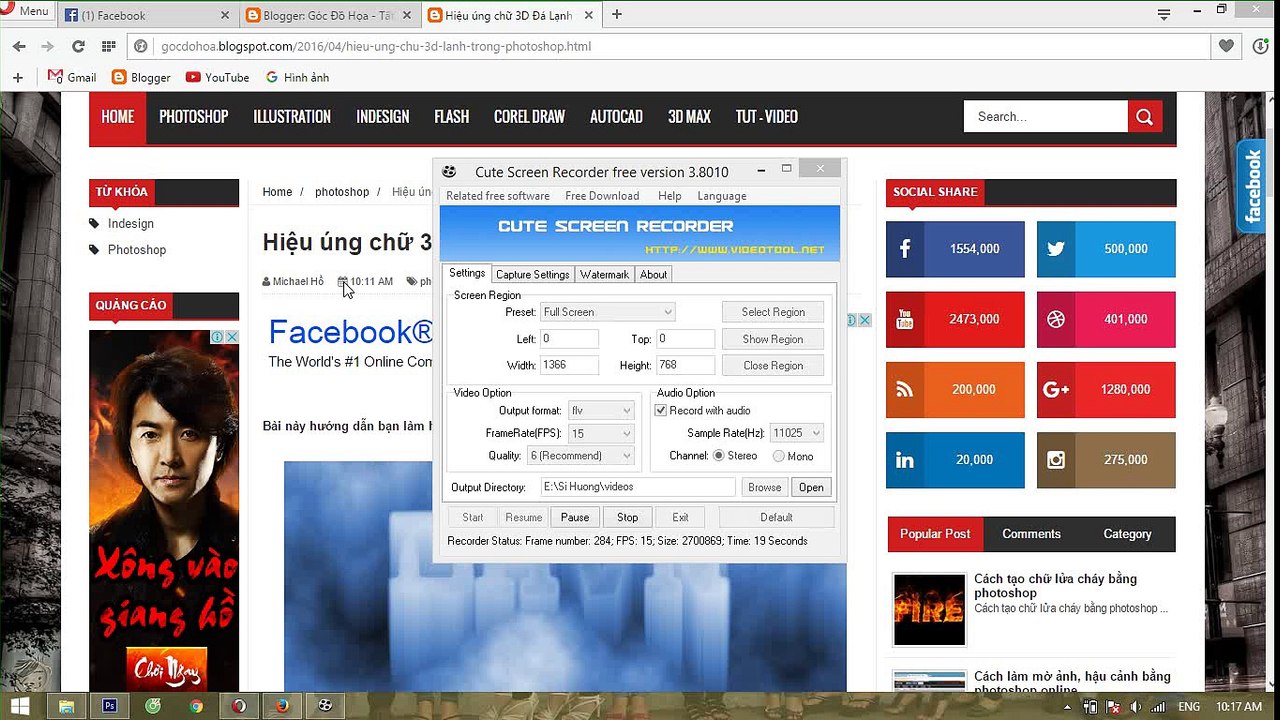Click the Width input field

pyautogui.click(x=569, y=365)
